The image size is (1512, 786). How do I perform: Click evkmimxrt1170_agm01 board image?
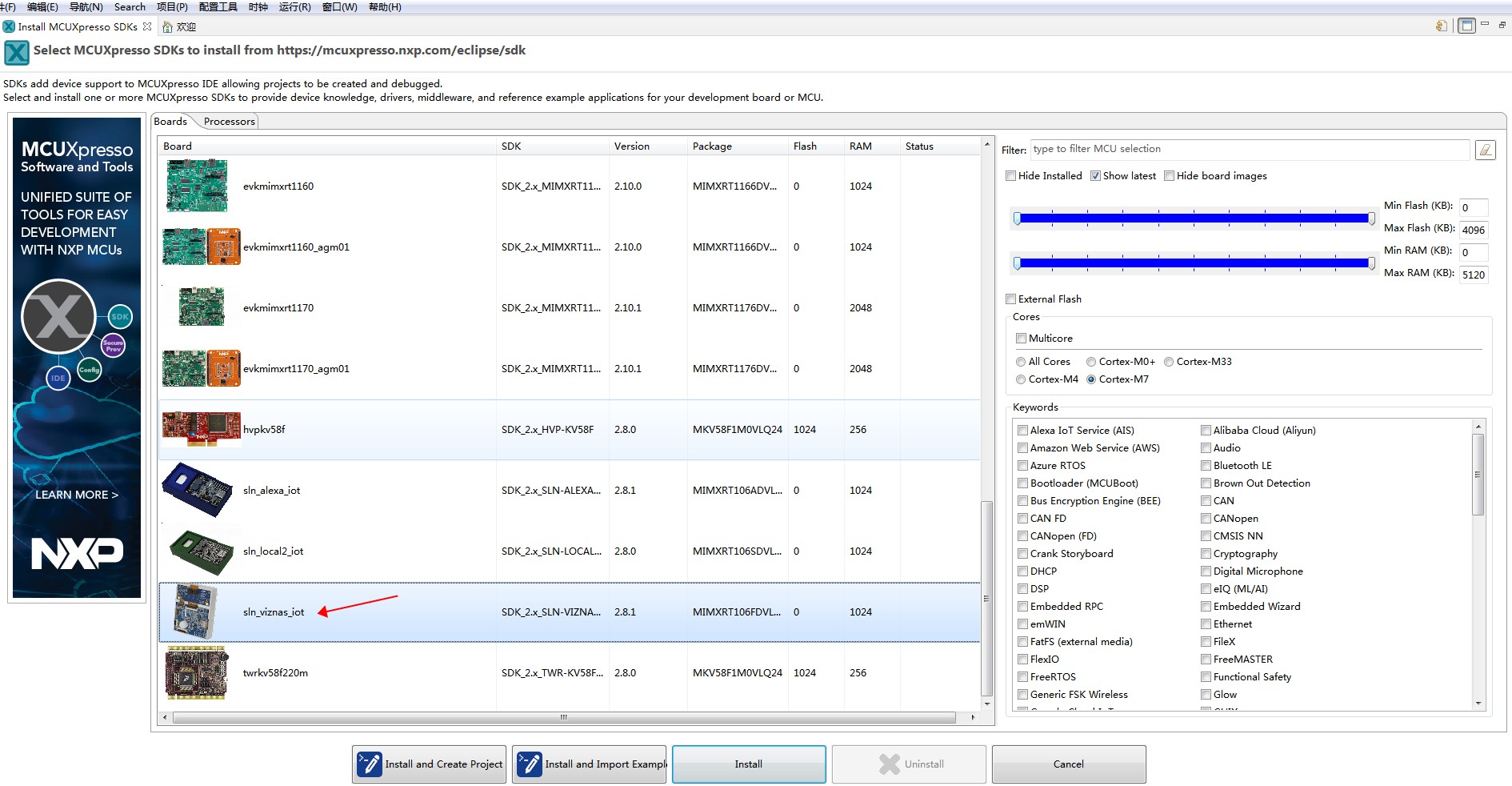click(202, 368)
